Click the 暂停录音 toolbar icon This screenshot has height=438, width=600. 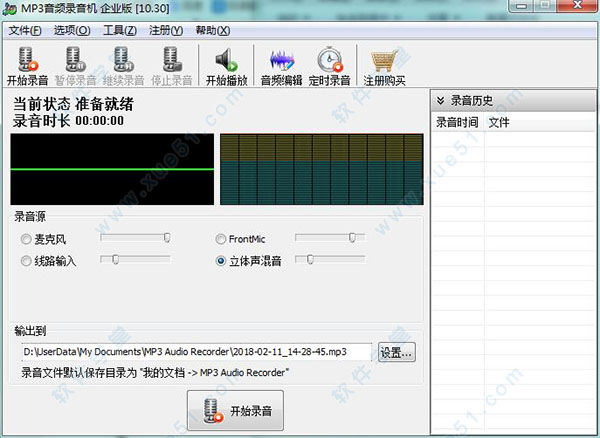point(75,59)
